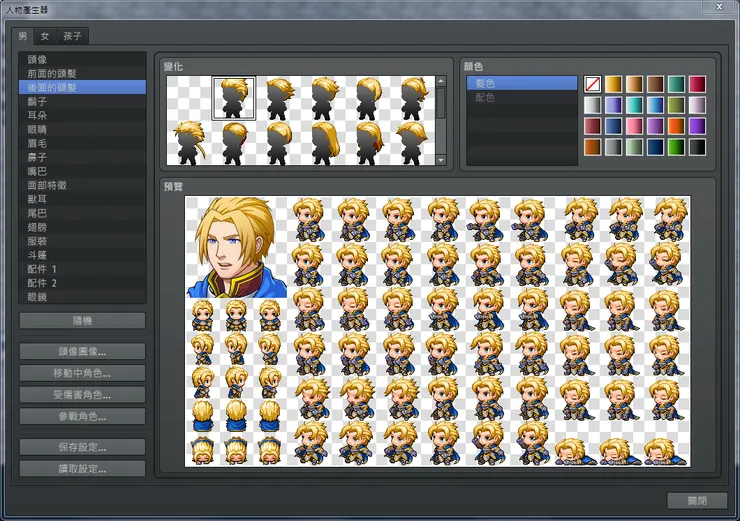
Task: Click the currently selected back hair variation
Action: [234, 98]
